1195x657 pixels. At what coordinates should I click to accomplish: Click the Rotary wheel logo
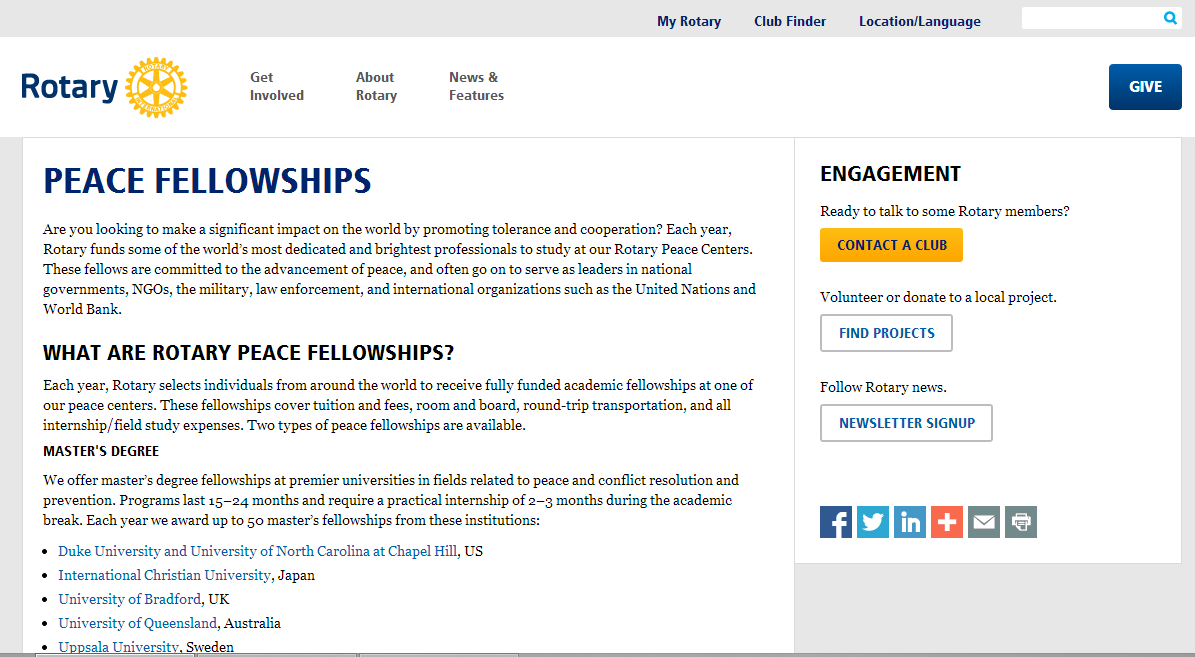[156, 87]
